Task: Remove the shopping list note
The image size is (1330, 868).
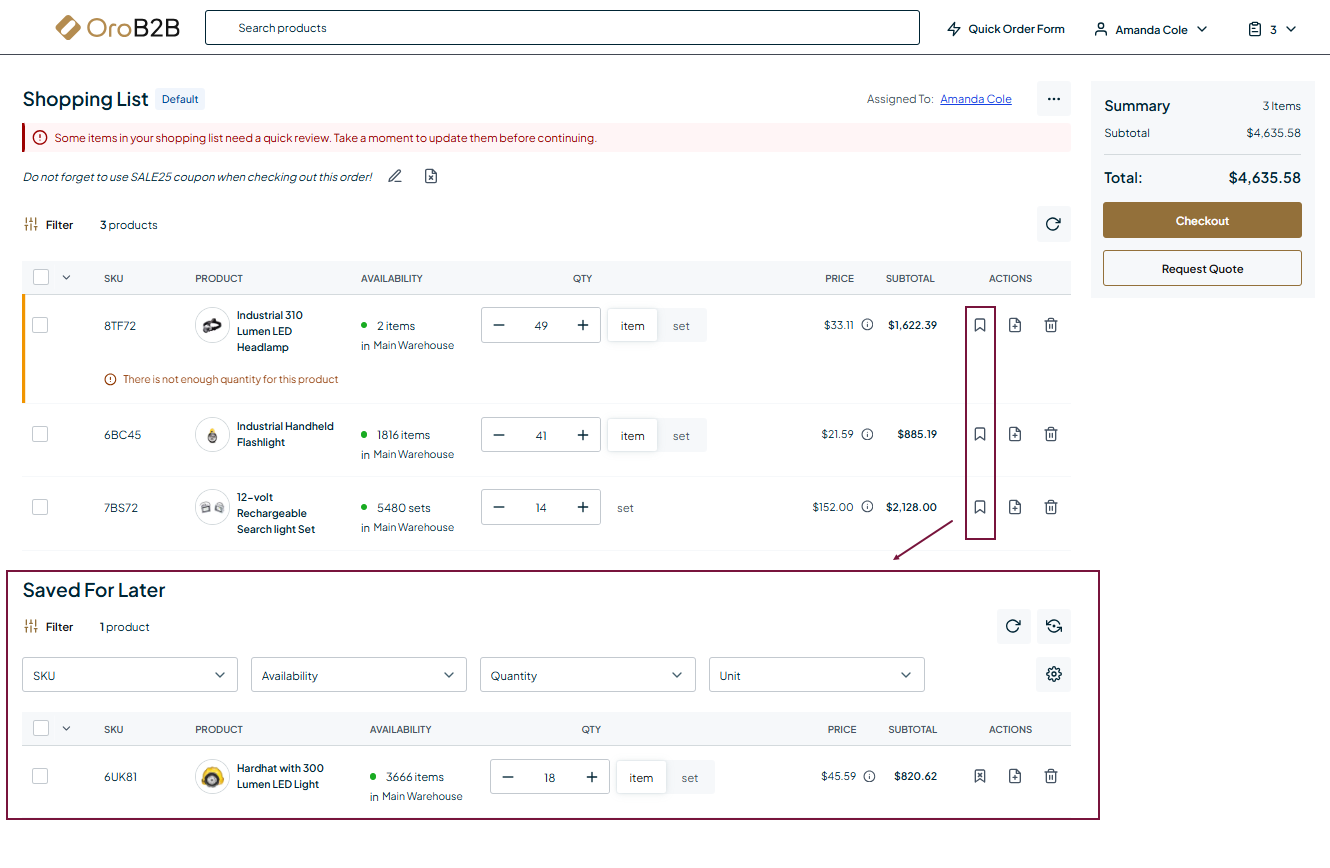Action: 431,177
